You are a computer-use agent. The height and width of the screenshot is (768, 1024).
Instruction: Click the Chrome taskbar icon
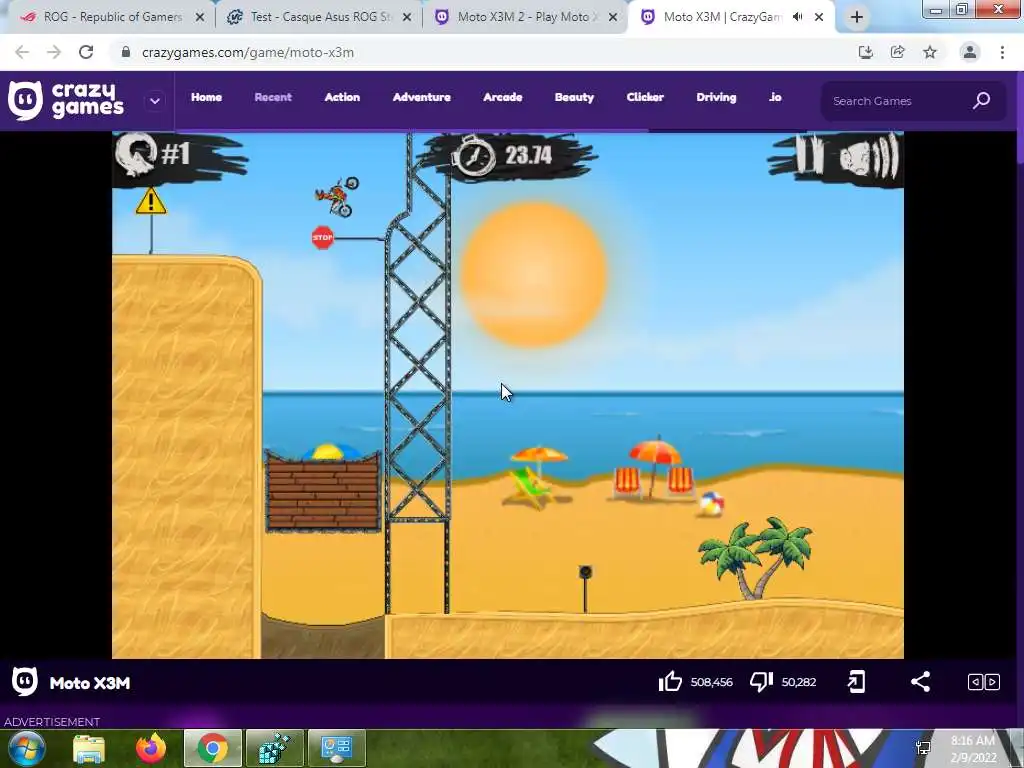click(213, 748)
